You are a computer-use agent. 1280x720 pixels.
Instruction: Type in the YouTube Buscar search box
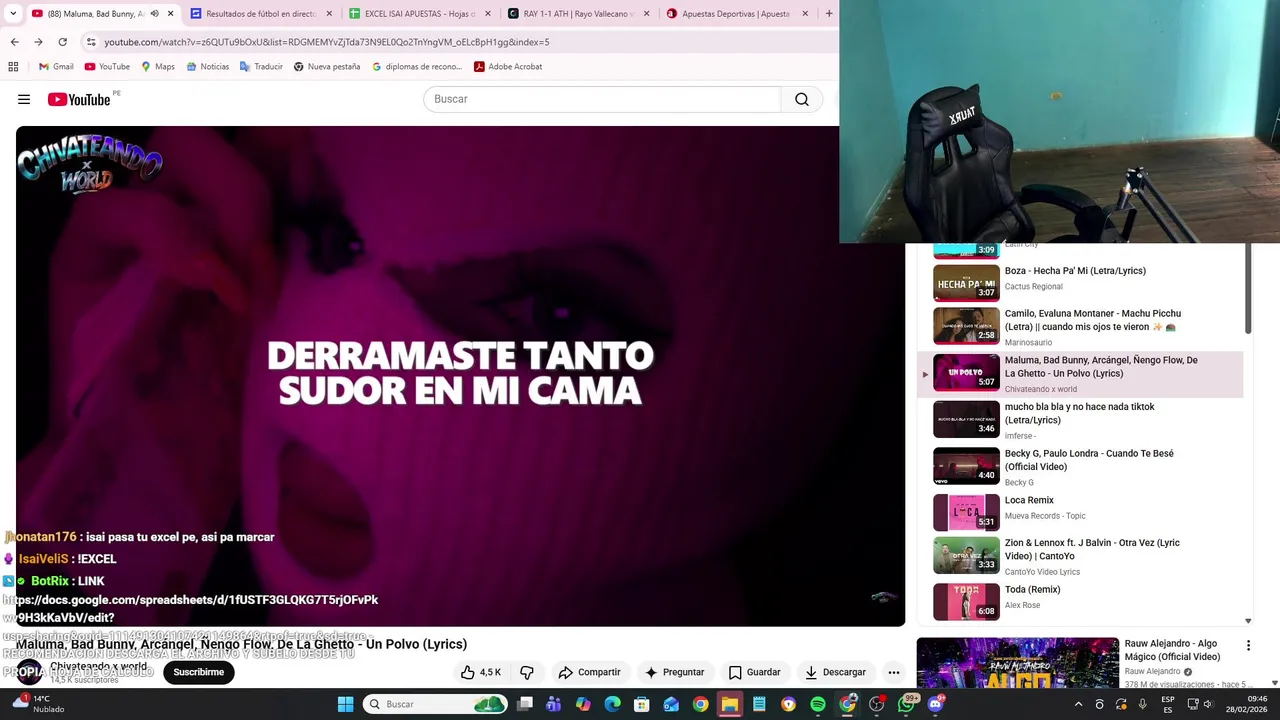coord(602,99)
